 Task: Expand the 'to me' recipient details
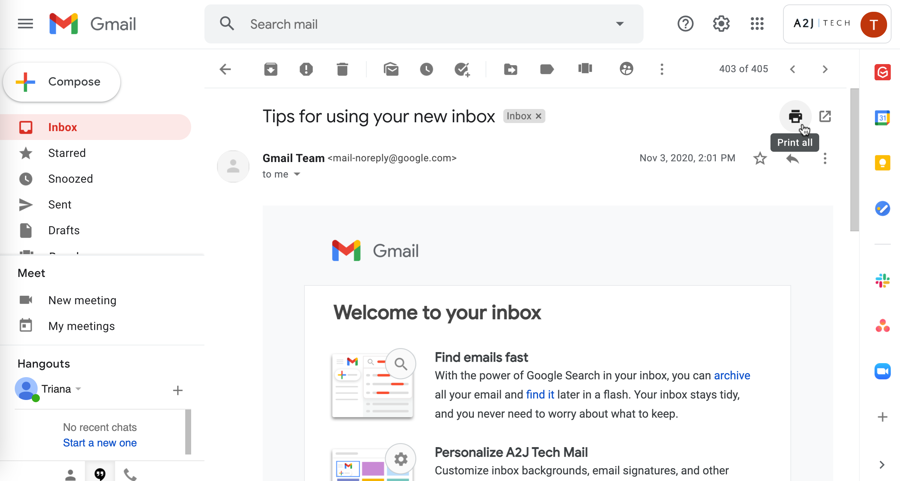coord(297,175)
